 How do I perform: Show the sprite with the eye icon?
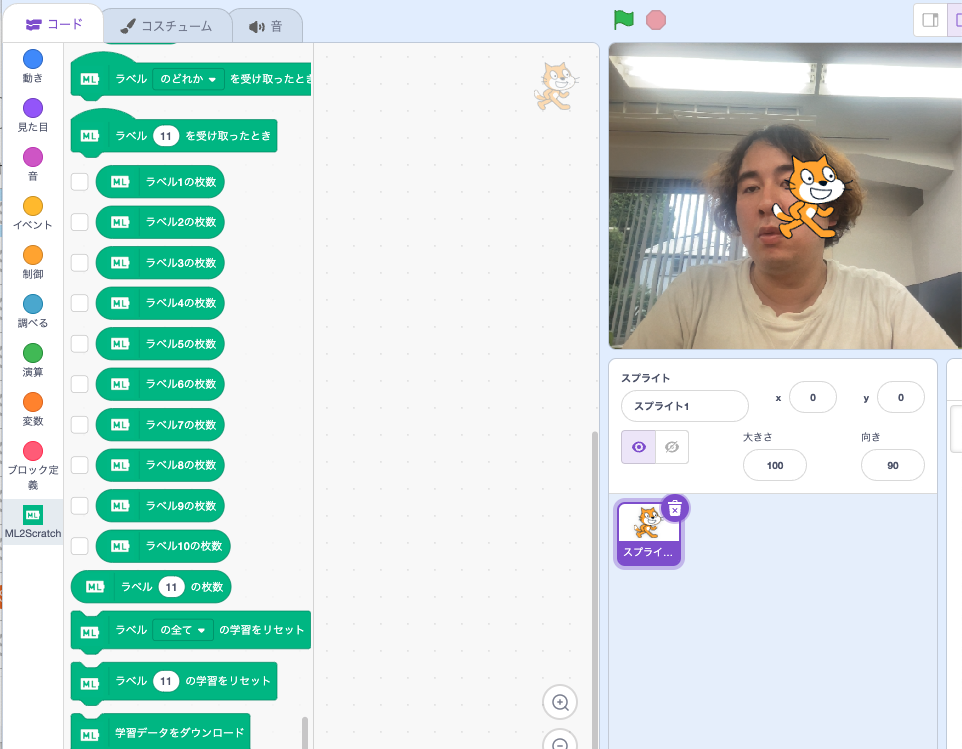pyautogui.click(x=639, y=447)
